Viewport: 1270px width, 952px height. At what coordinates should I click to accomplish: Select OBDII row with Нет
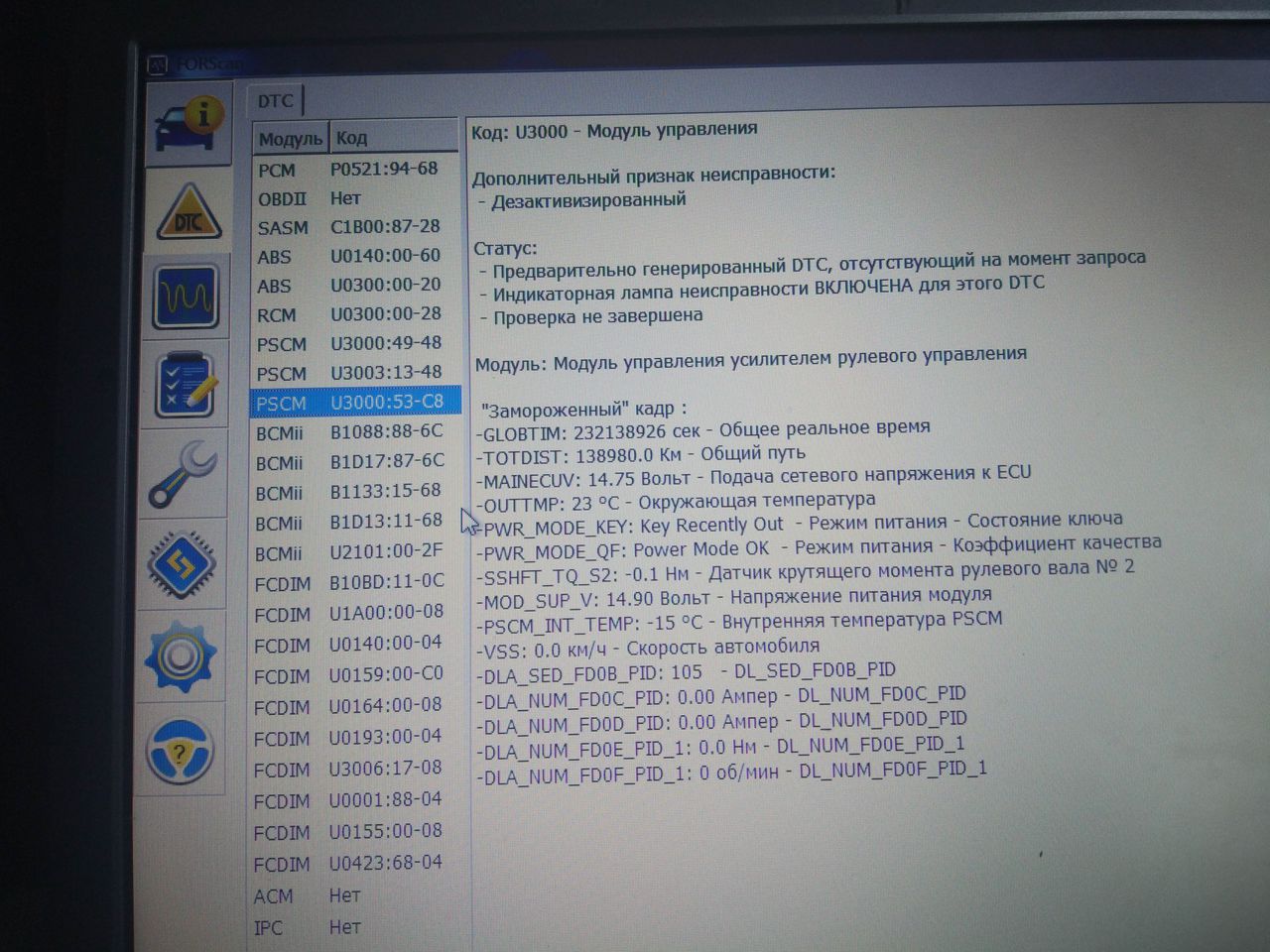(x=356, y=198)
